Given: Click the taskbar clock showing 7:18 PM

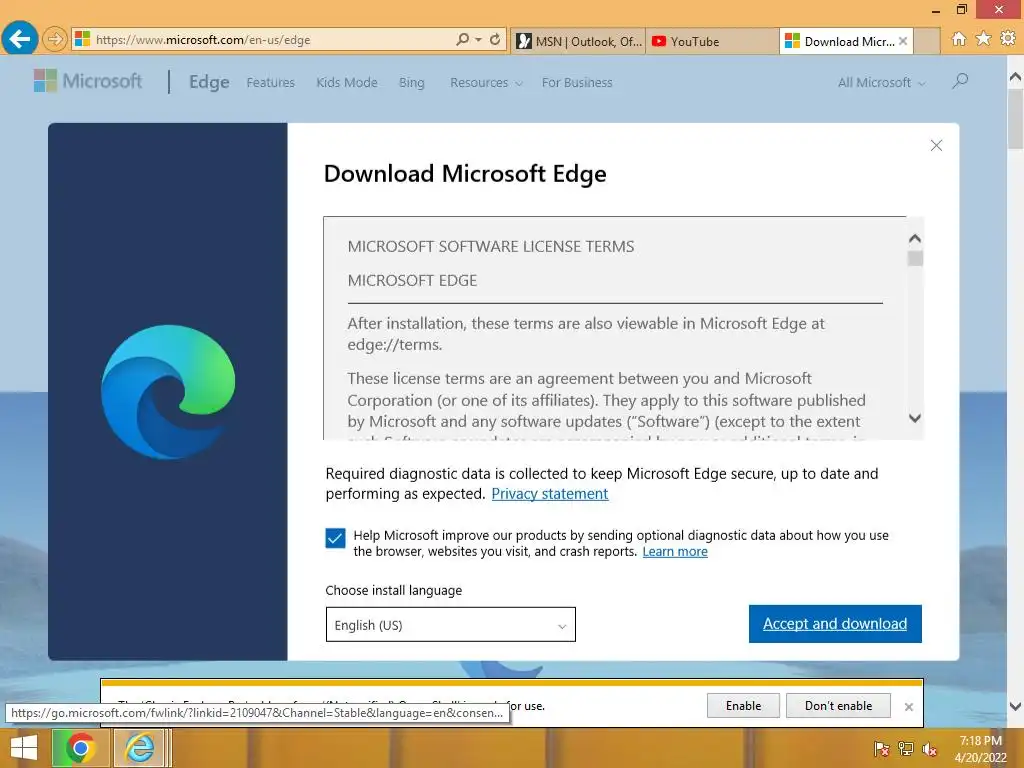Looking at the screenshot, I should coord(980,749).
